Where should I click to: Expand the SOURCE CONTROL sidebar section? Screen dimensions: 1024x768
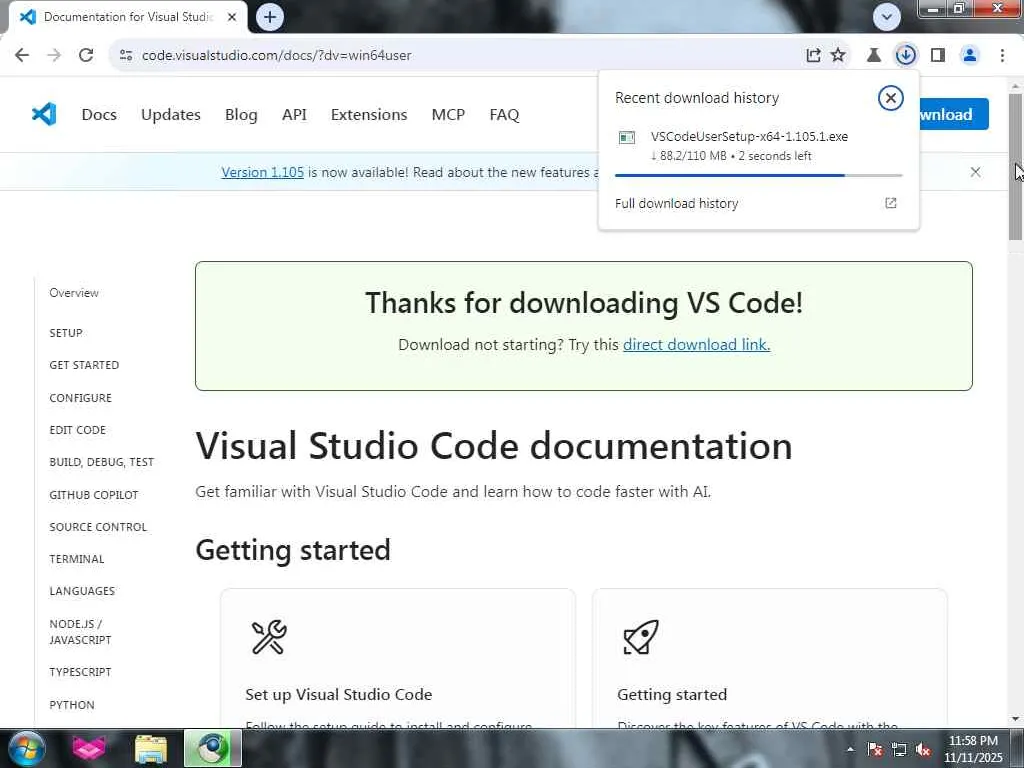[98, 526]
